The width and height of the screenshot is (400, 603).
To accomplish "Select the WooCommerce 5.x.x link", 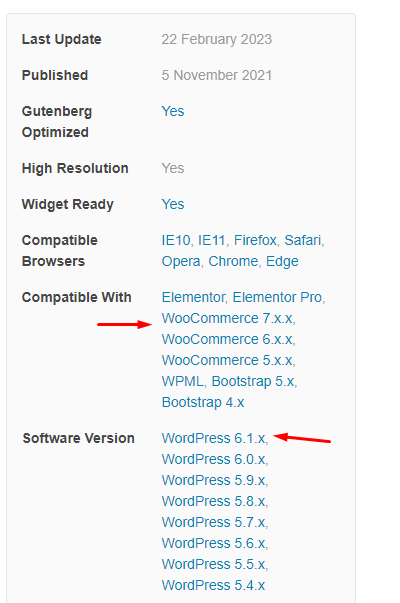I will coord(227,360).
